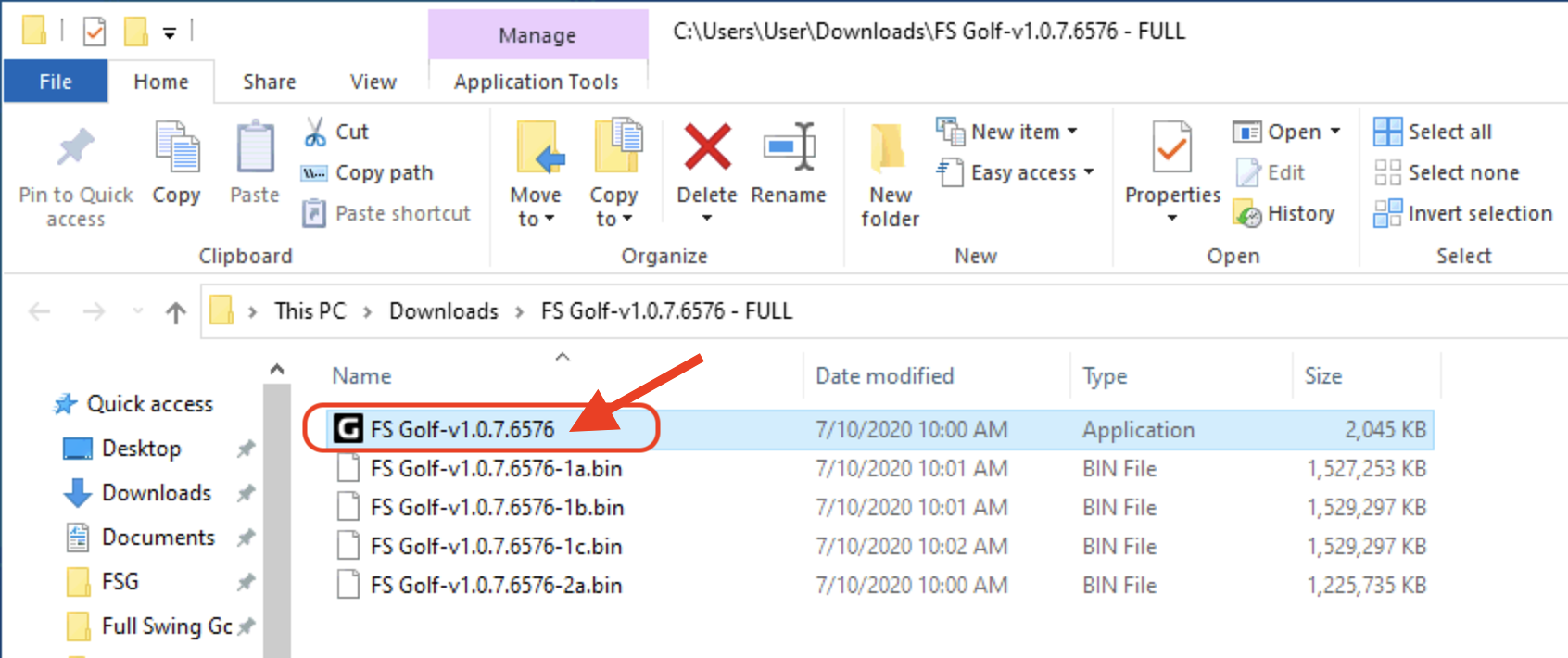Sort files by the Size column header
The height and width of the screenshot is (658, 1568).
click(1323, 376)
